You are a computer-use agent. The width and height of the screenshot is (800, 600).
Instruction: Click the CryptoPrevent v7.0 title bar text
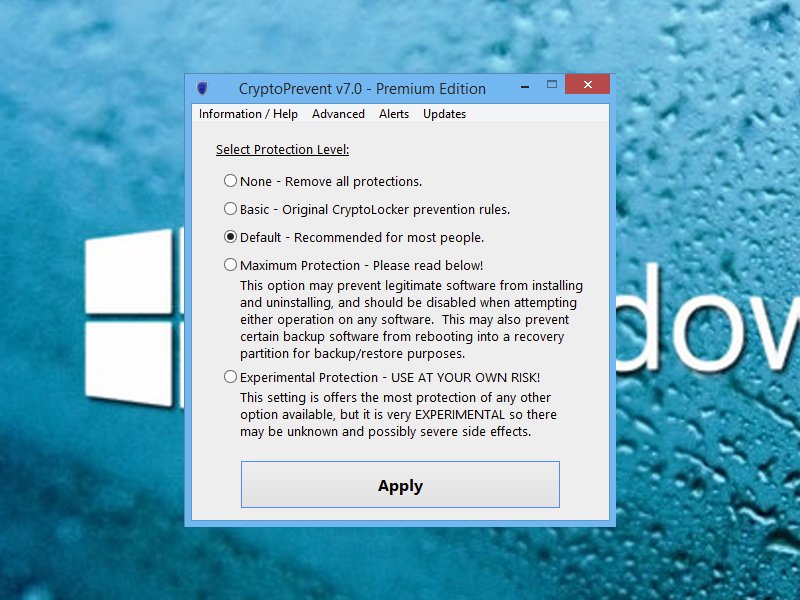[362, 88]
